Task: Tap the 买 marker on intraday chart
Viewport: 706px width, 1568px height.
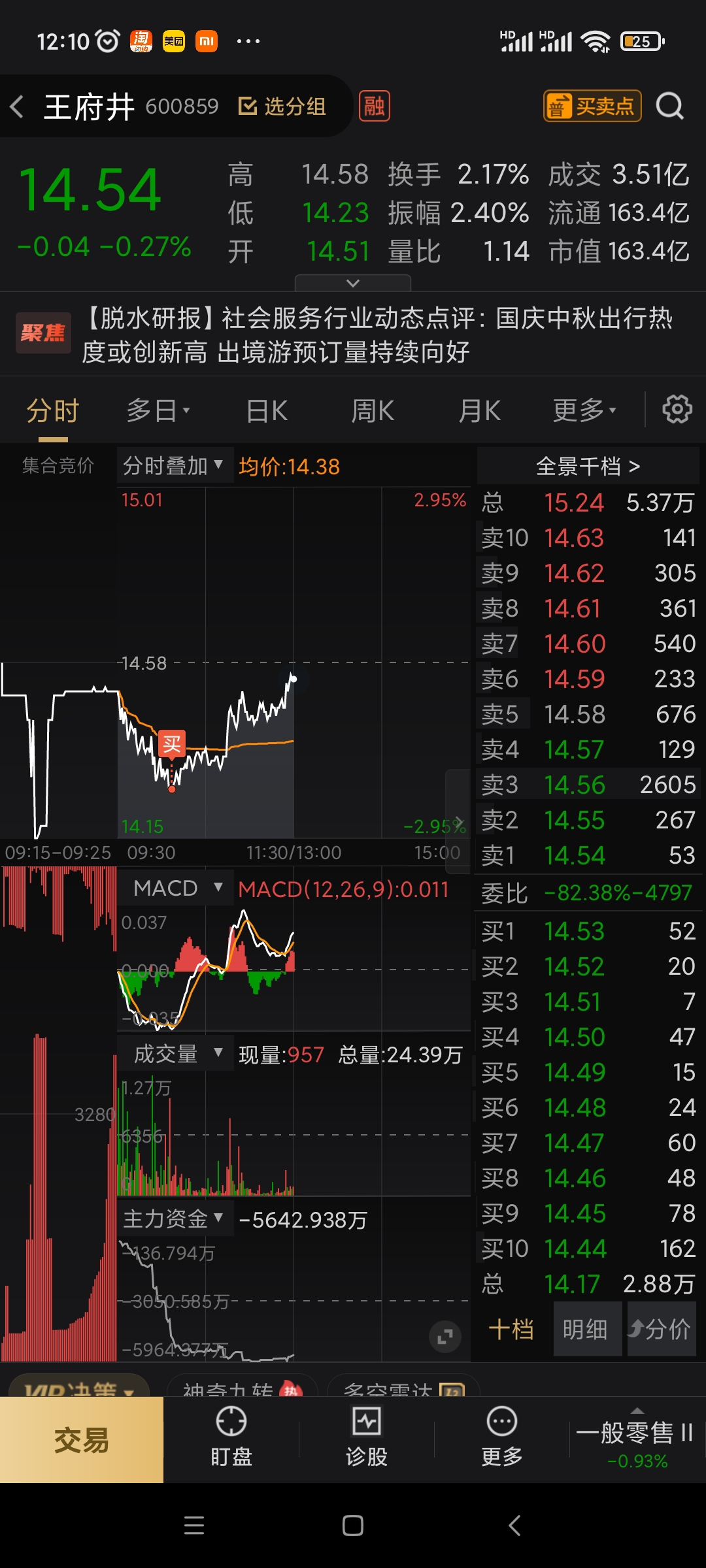Action: (x=172, y=743)
